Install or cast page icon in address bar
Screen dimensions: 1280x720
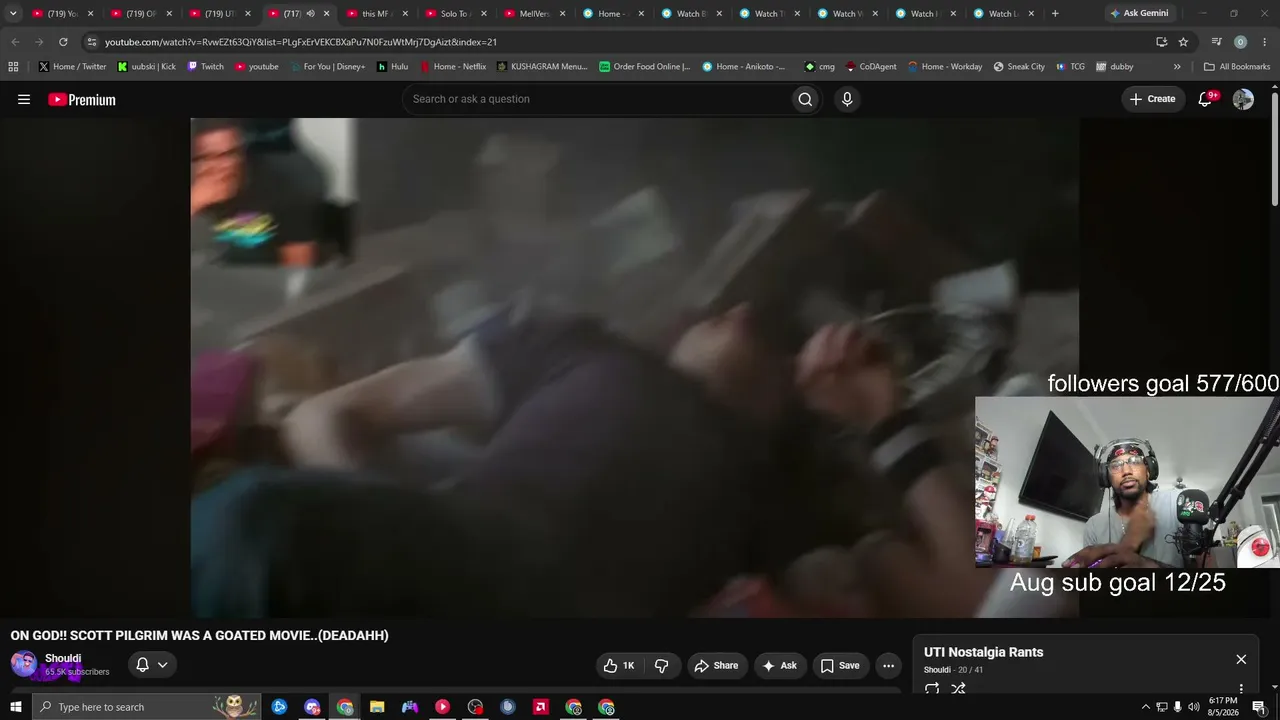pyautogui.click(x=1161, y=42)
